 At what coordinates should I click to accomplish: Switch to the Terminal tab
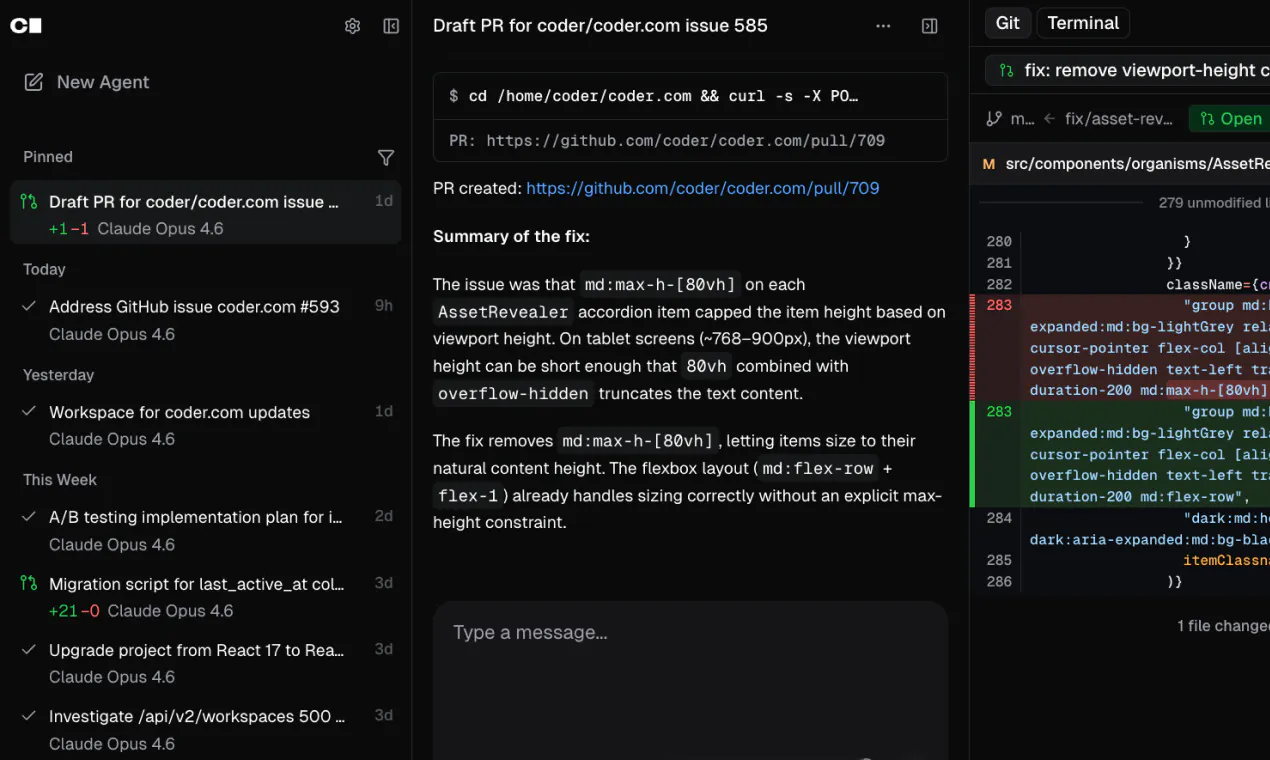pyautogui.click(x=1083, y=23)
